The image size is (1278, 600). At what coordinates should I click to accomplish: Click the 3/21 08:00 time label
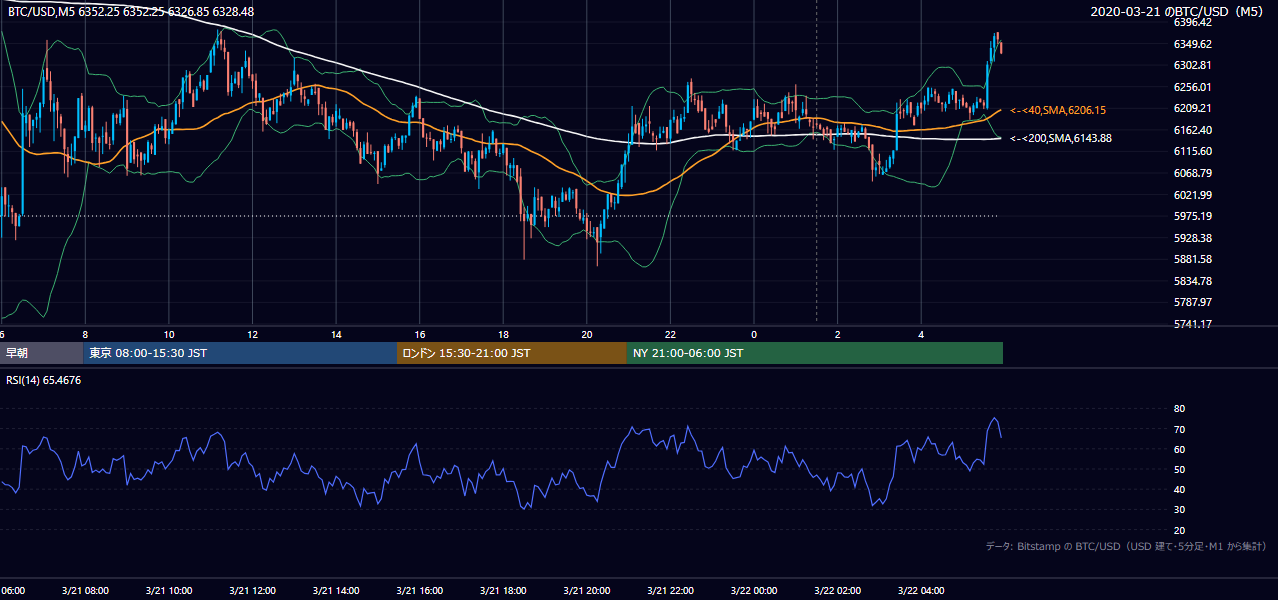coord(84,591)
